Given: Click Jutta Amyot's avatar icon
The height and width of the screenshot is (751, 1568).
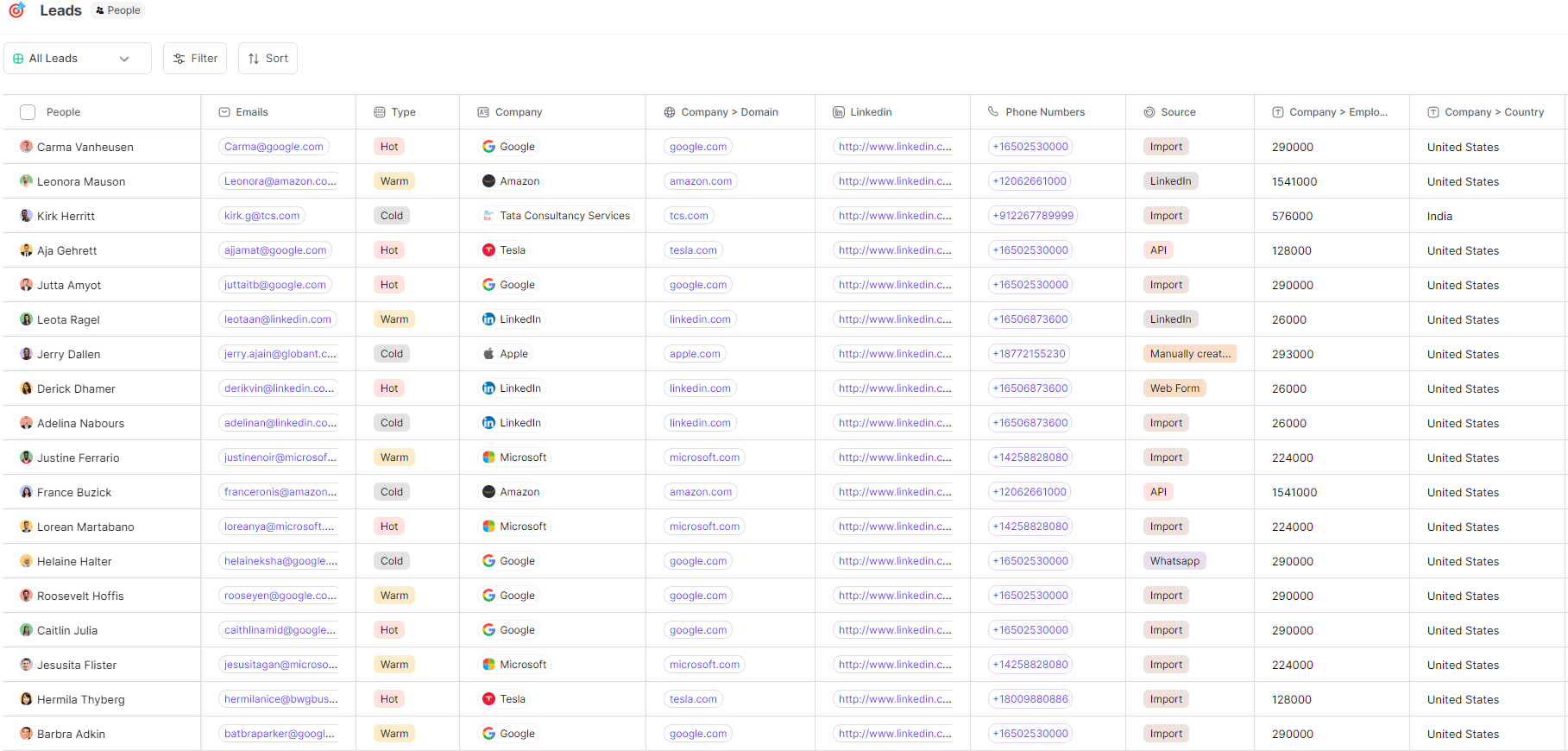Looking at the screenshot, I should tap(27, 285).
